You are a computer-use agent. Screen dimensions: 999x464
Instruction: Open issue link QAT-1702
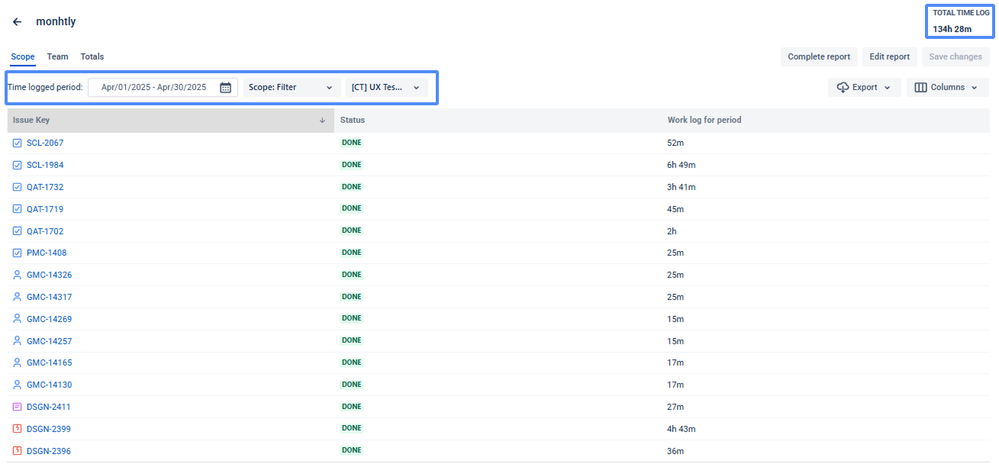pyautogui.click(x=45, y=231)
